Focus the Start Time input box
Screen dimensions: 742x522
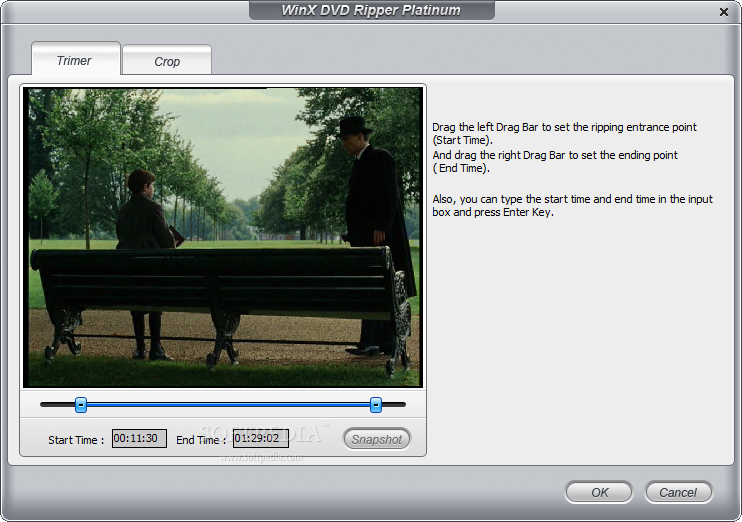(x=139, y=438)
